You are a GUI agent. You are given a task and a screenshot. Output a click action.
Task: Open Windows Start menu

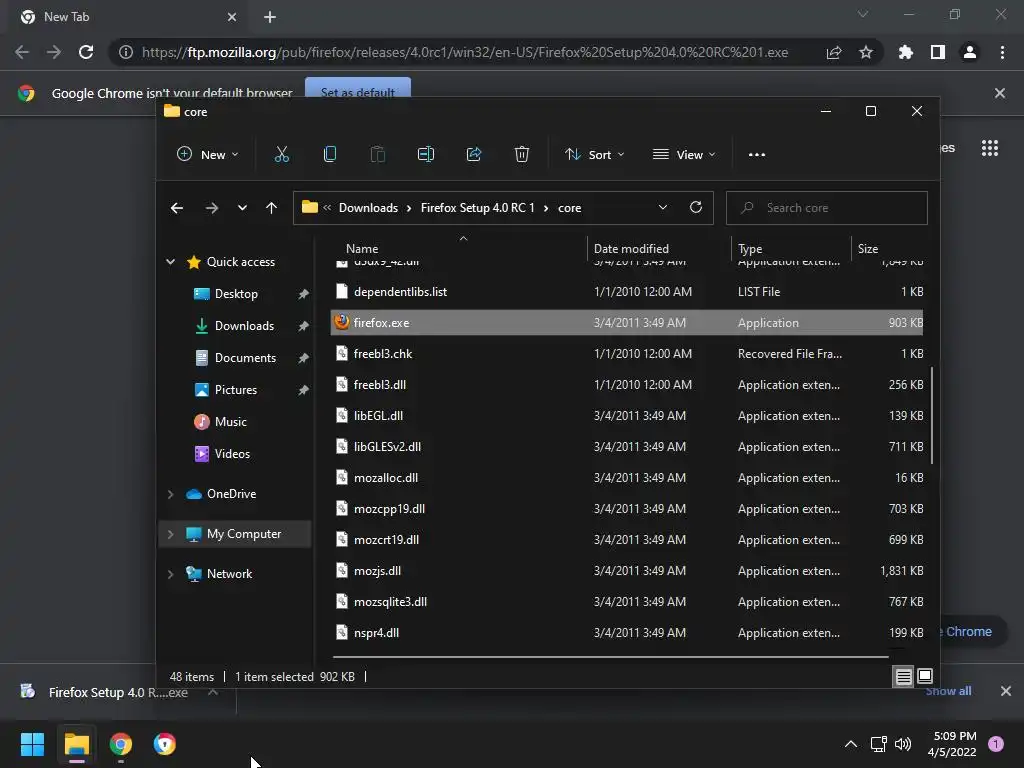tap(32, 744)
